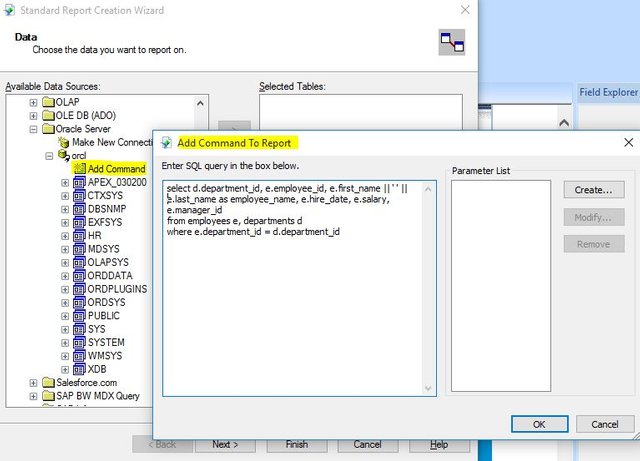Click the data sources scrollbar up arrow
Image resolution: width=640 pixels, height=461 pixels.
pyautogui.click(x=200, y=103)
